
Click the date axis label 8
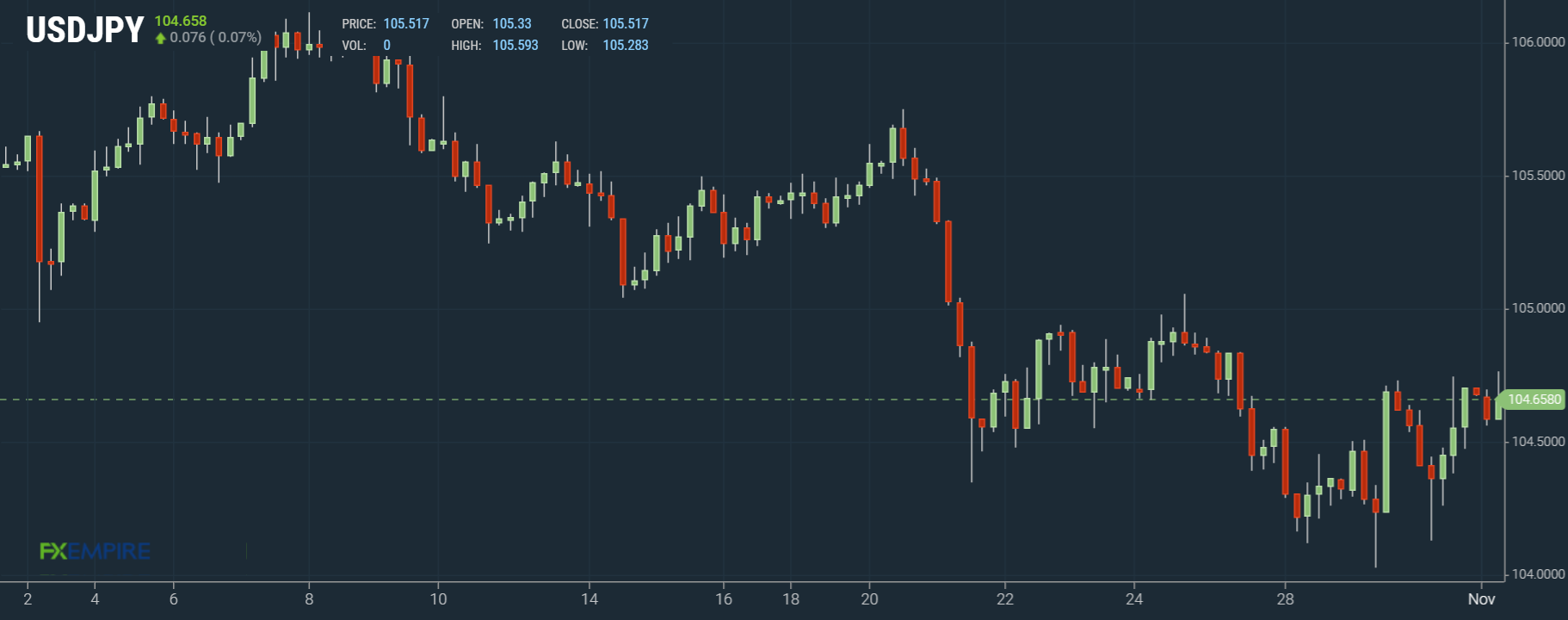point(309,599)
